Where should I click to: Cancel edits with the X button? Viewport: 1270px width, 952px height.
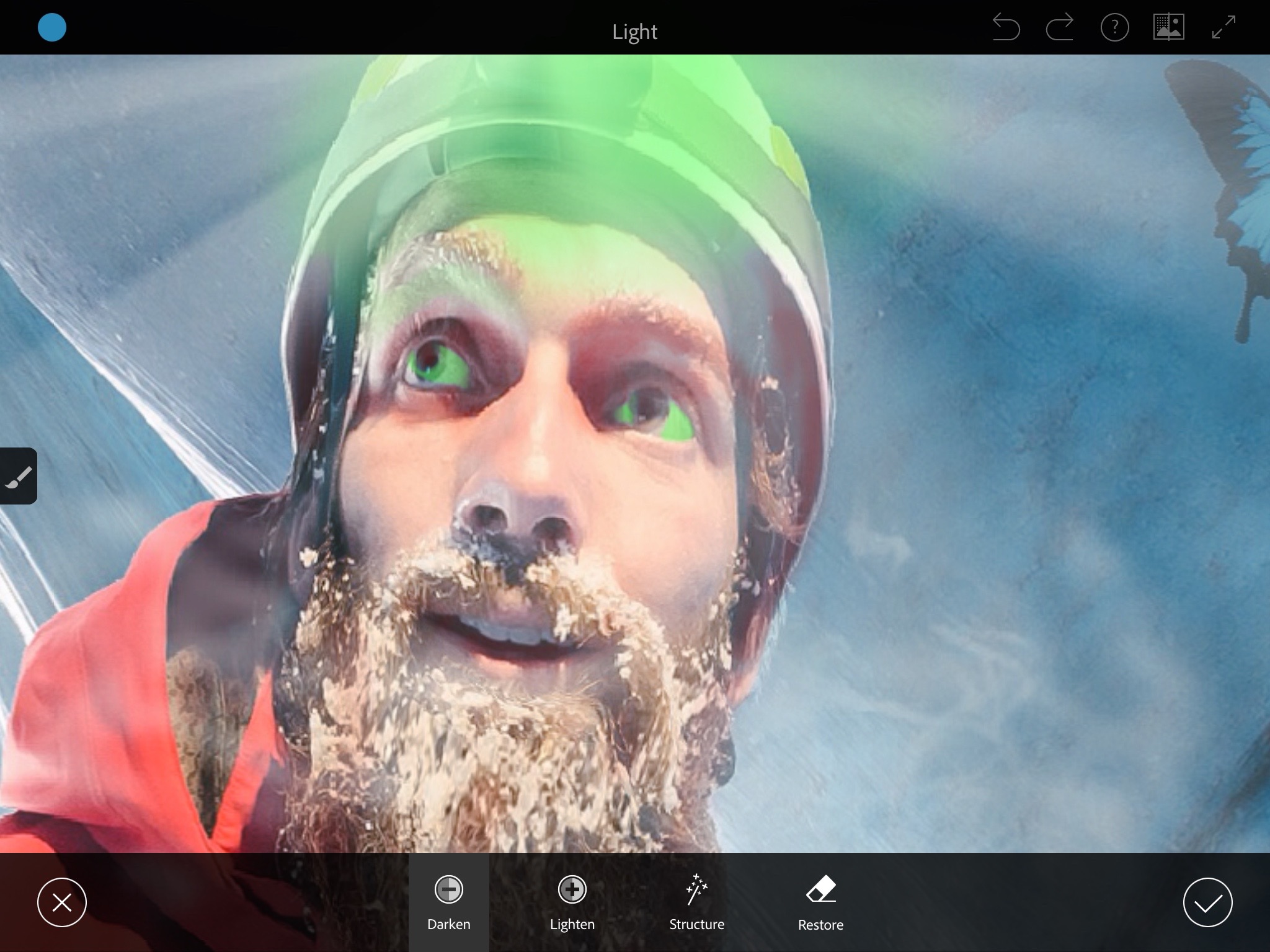[62, 902]
